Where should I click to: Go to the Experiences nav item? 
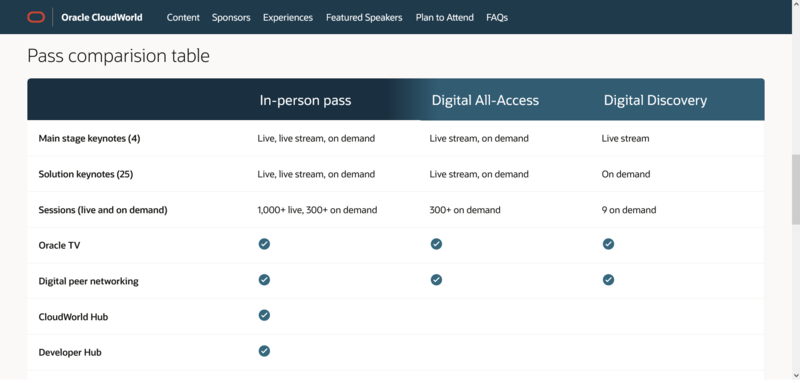tap(288, 17)
